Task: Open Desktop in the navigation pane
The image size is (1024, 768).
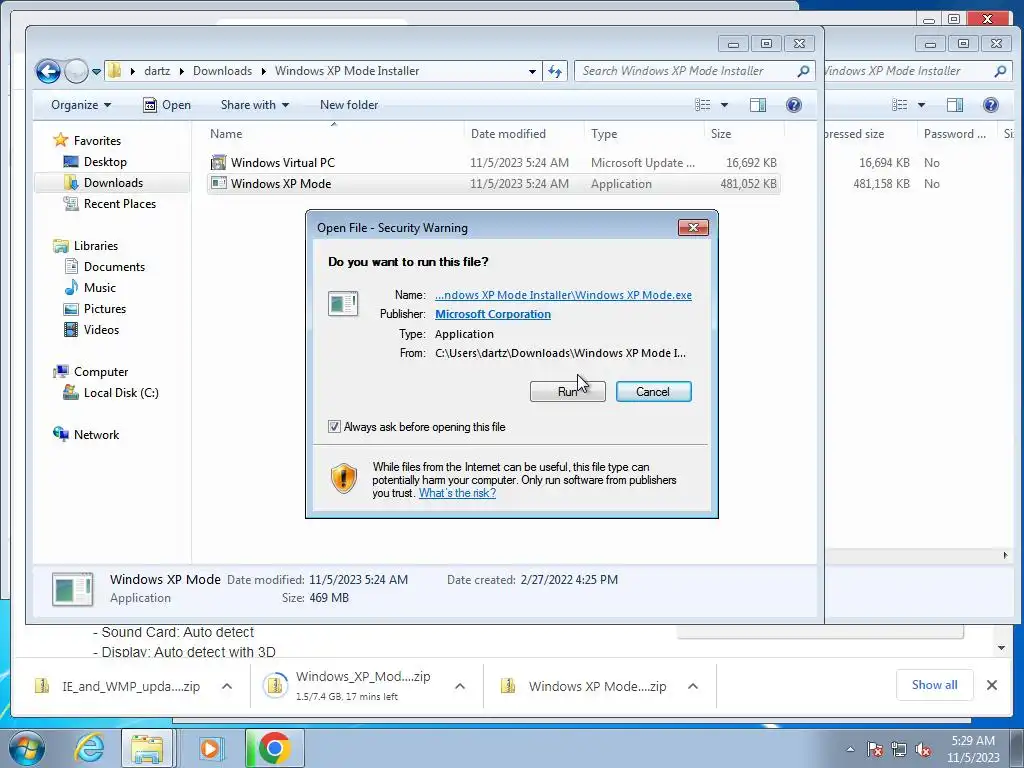Action: 105,162
